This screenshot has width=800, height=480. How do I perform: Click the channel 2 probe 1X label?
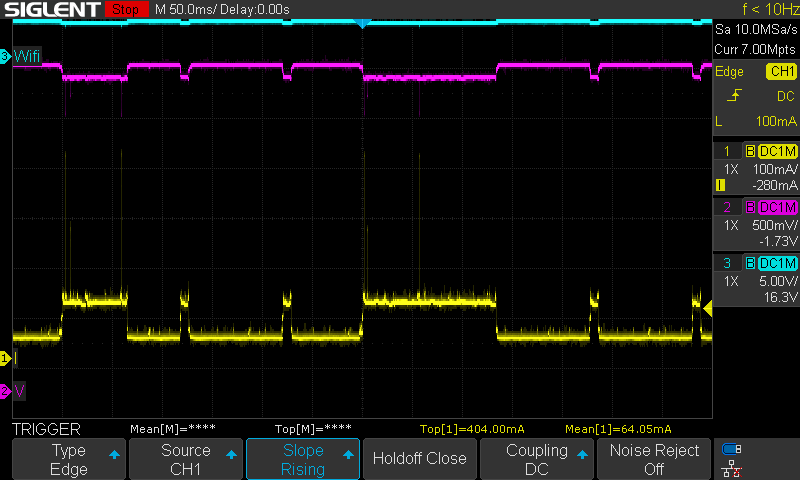coord(731,225)
